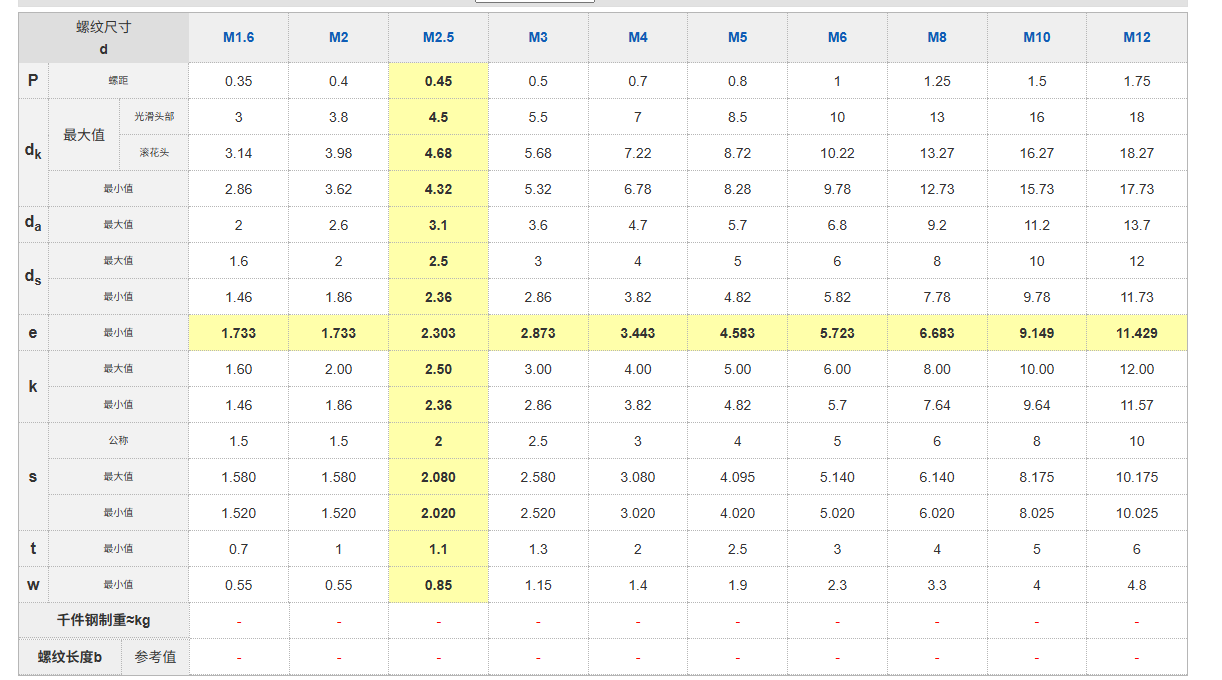The image size is (1222, 680).
Task: Click the 螺纹尺寸 d header cell
Action: click(x=103, y=38)
